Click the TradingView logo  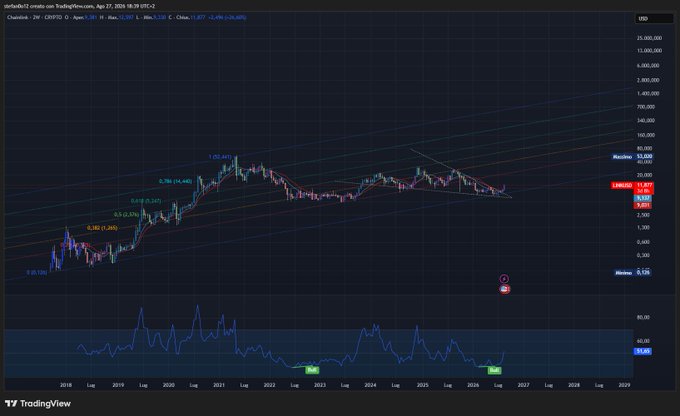[x=38, y=403]
